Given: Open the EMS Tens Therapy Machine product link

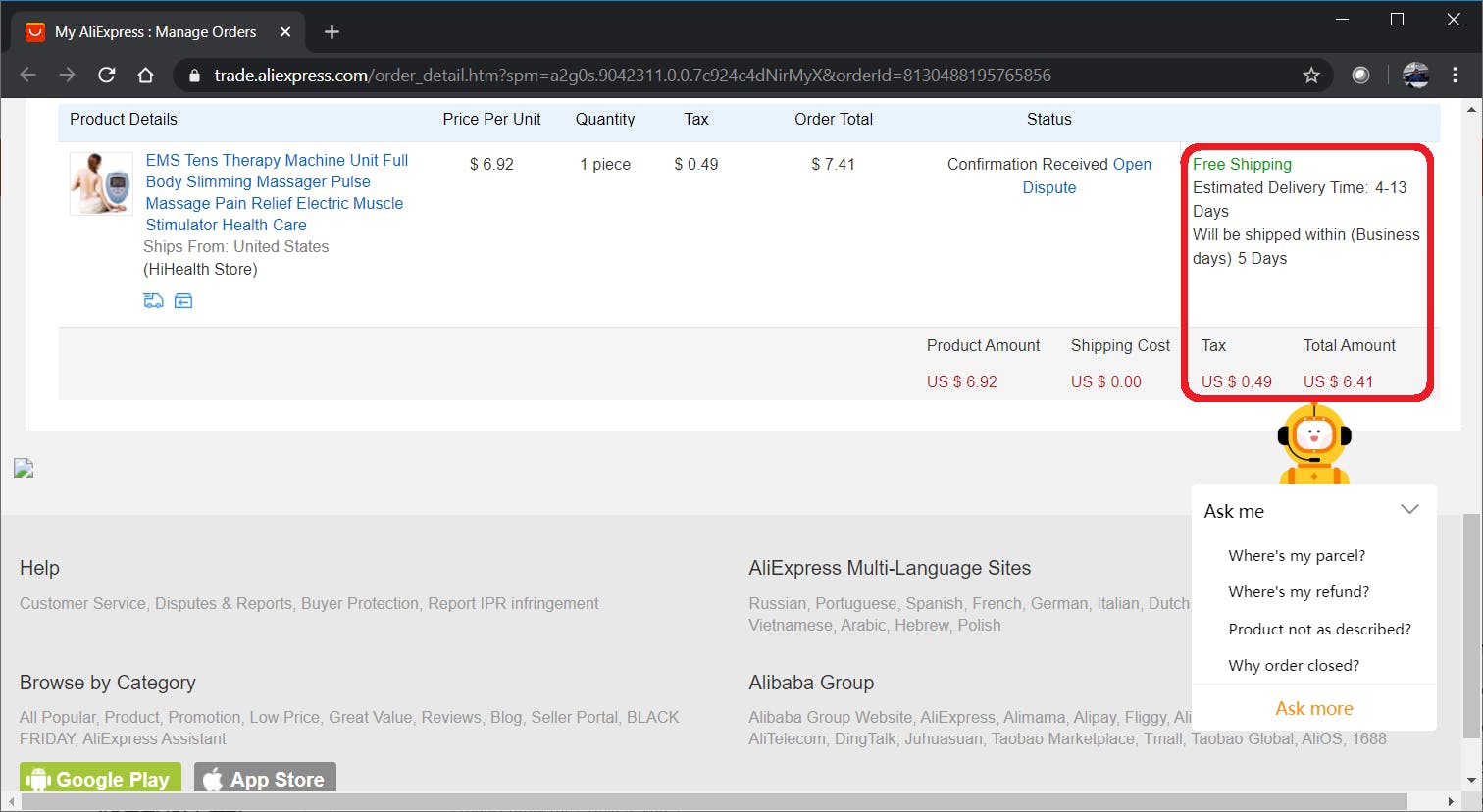Looking at the screenshot, I should pyautogui.click(x=277, y=192).
